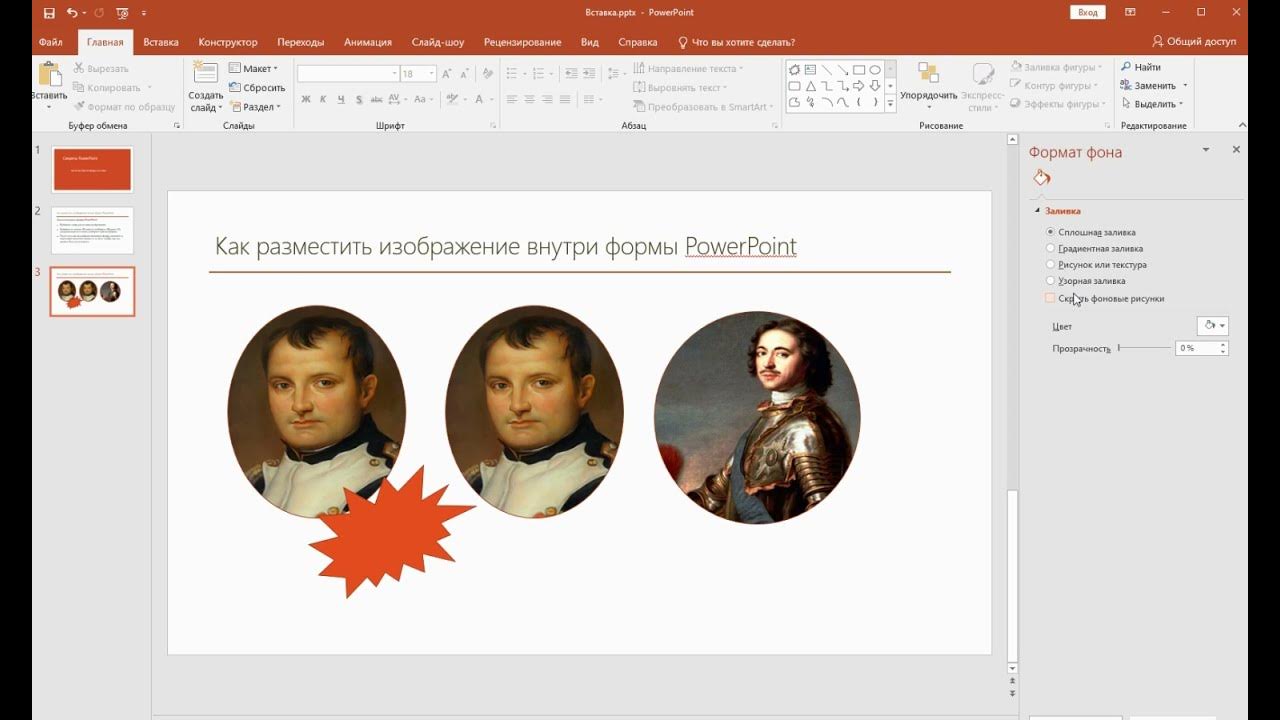Open the Макет layout dropdown
The height and width of the screenshot is (720, 1280).
(x=254, y=68)
